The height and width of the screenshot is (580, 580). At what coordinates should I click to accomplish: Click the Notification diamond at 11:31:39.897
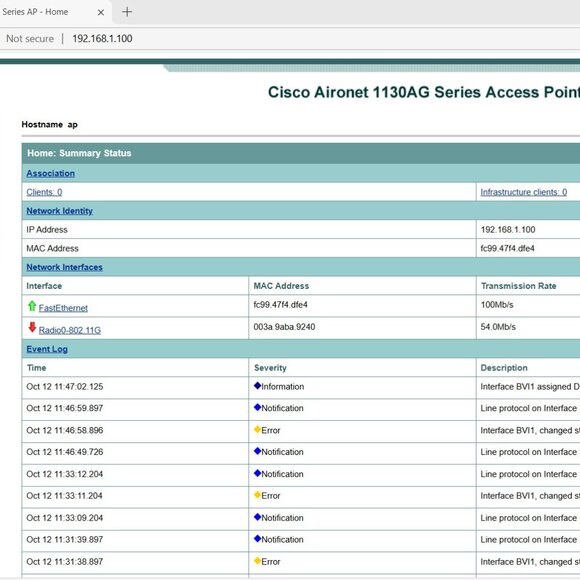tap(257, 539)
